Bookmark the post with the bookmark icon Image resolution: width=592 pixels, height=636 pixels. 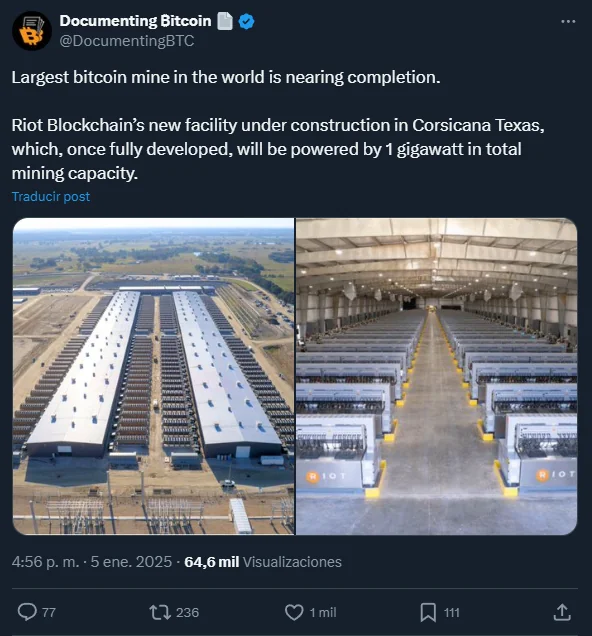(428, 612)
